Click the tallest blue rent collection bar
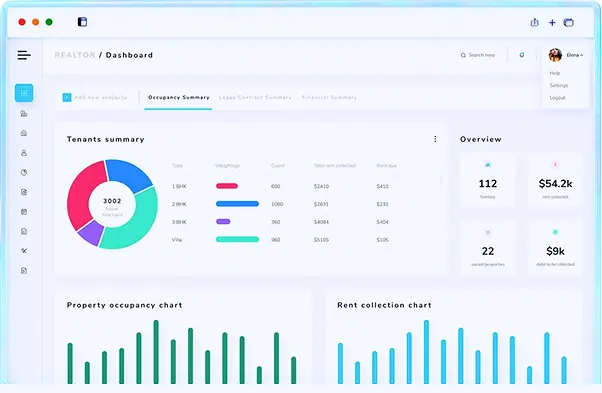The height and width of the screenshot is (393, 602). (426, 352)
